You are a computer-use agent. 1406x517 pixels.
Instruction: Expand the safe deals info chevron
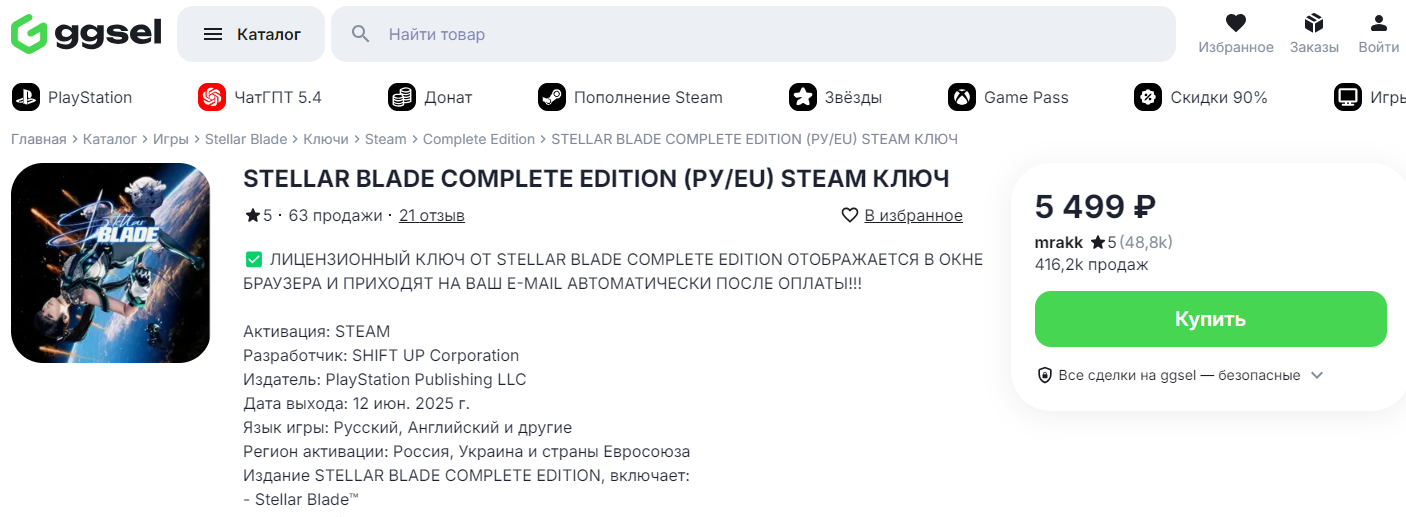point(1317,375)
